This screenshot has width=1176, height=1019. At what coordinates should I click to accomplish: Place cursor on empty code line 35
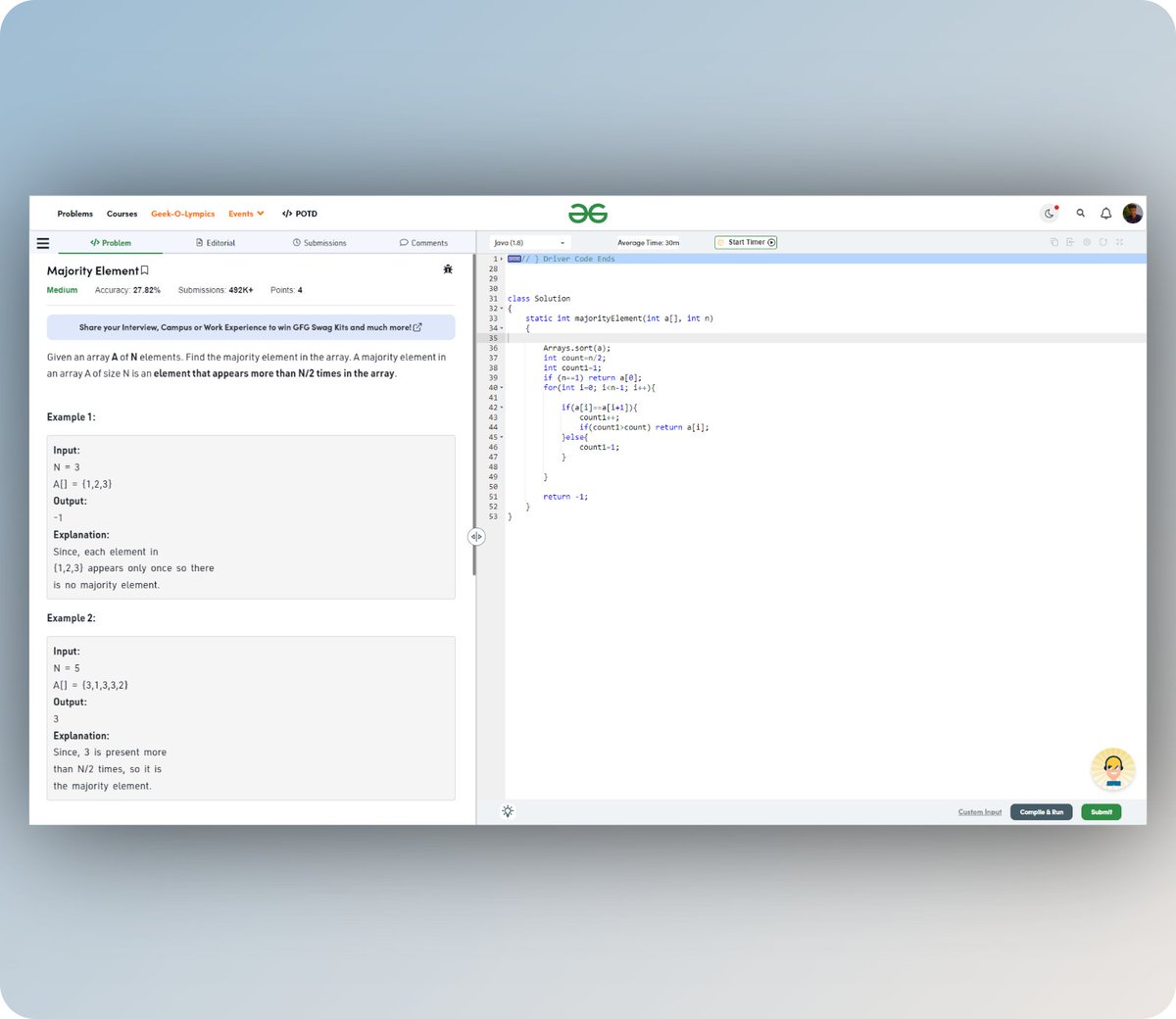823,338
